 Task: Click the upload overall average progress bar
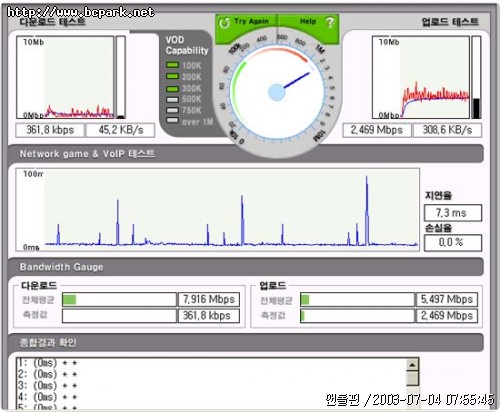357,299
